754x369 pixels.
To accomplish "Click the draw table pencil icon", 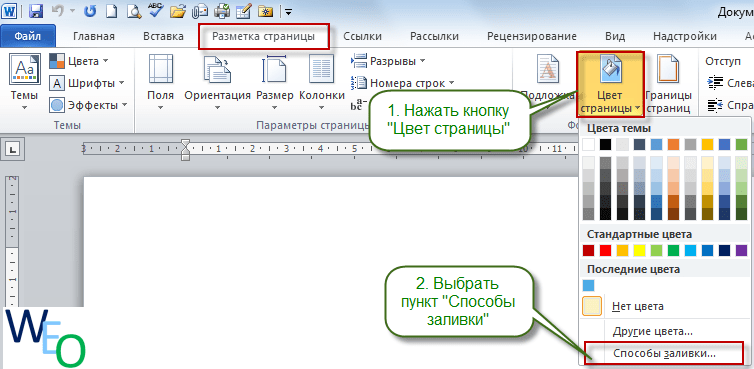I will click(x=243, y=10).
